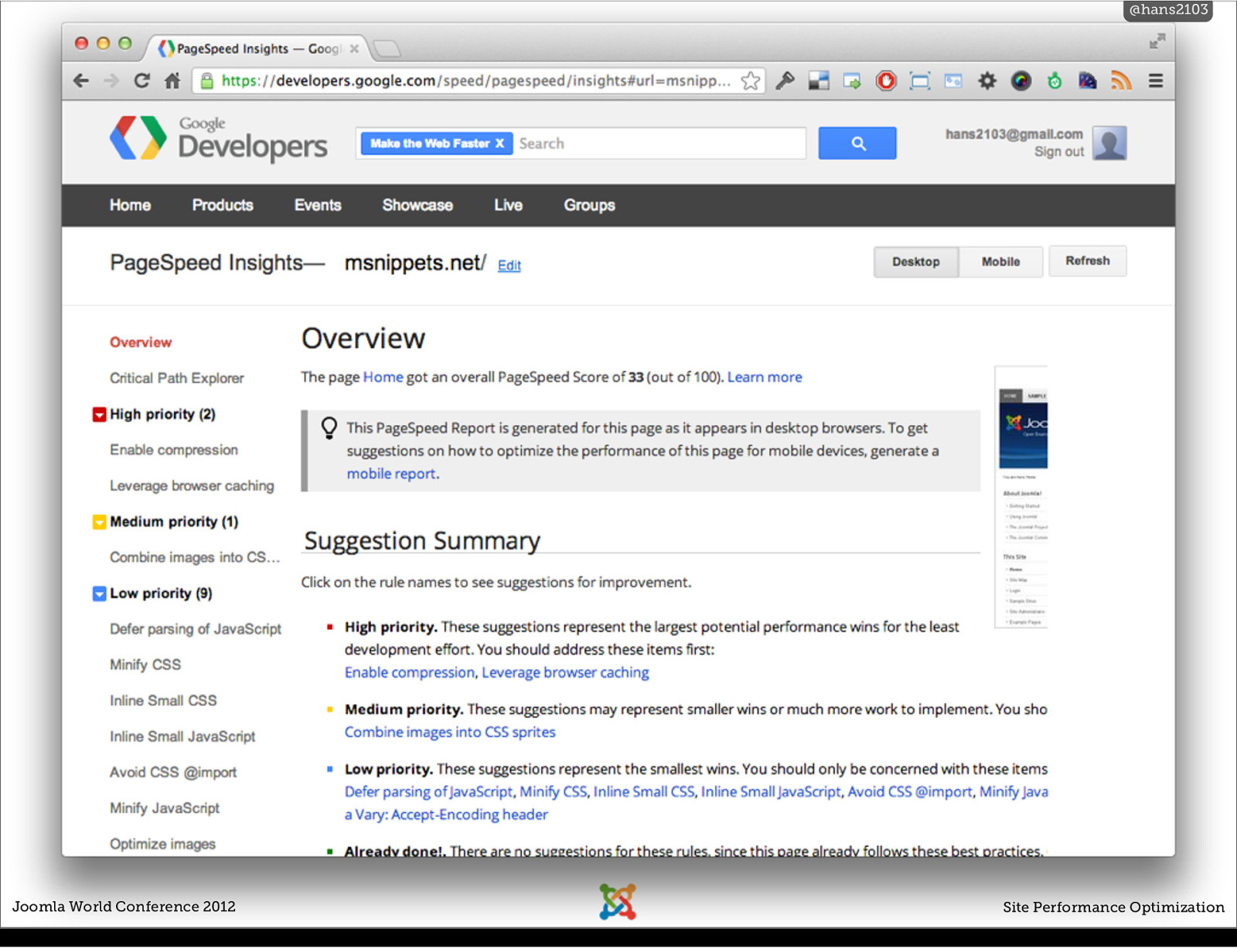1237x952 pixels.
Task: Close the PageSpeed Insights tab
Action: tap(354, 48)
